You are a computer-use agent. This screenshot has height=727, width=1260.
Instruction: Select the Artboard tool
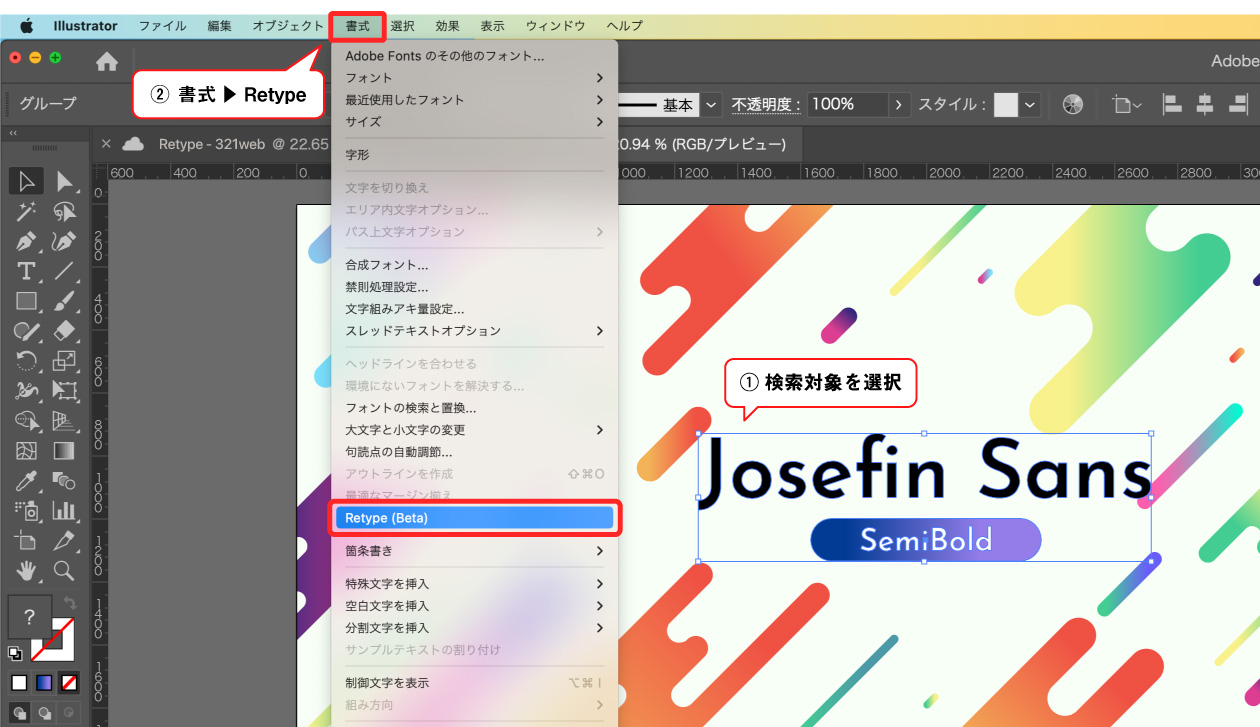[27, 541]
